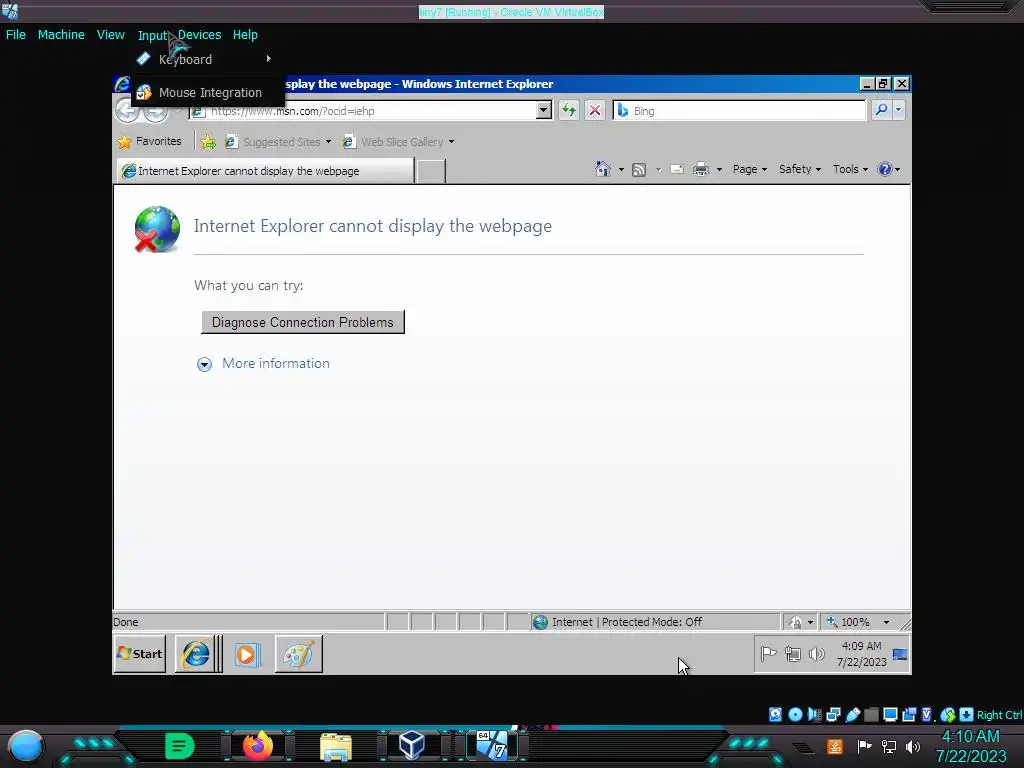The image size is (1024, 768).
Task: Click the magnifier search button
Action: tap(881, 110)
